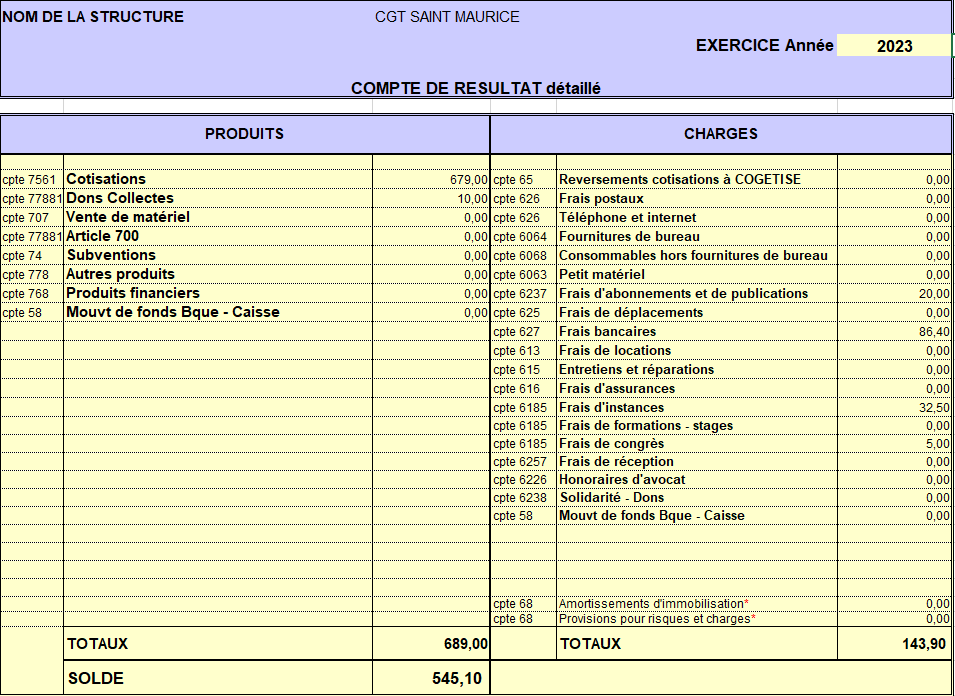Select the Subventions amount cell
The width and height of the screenshot is (955, 696).
tap(432, 256)
